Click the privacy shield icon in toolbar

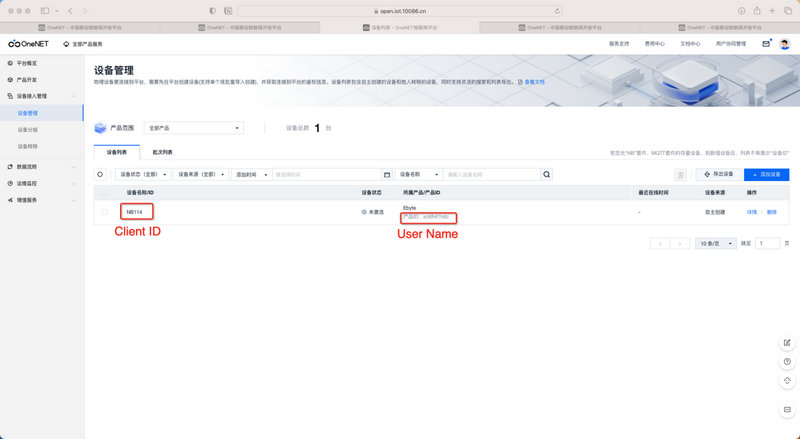point(213,11)
